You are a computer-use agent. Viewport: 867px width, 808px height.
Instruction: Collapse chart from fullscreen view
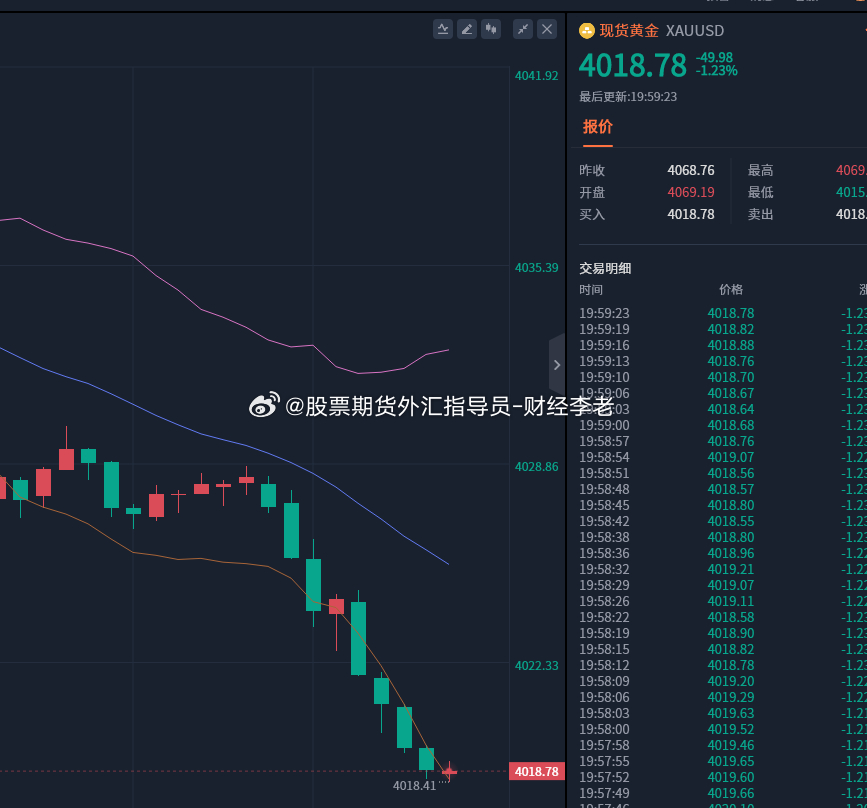[x=523, y=29]
